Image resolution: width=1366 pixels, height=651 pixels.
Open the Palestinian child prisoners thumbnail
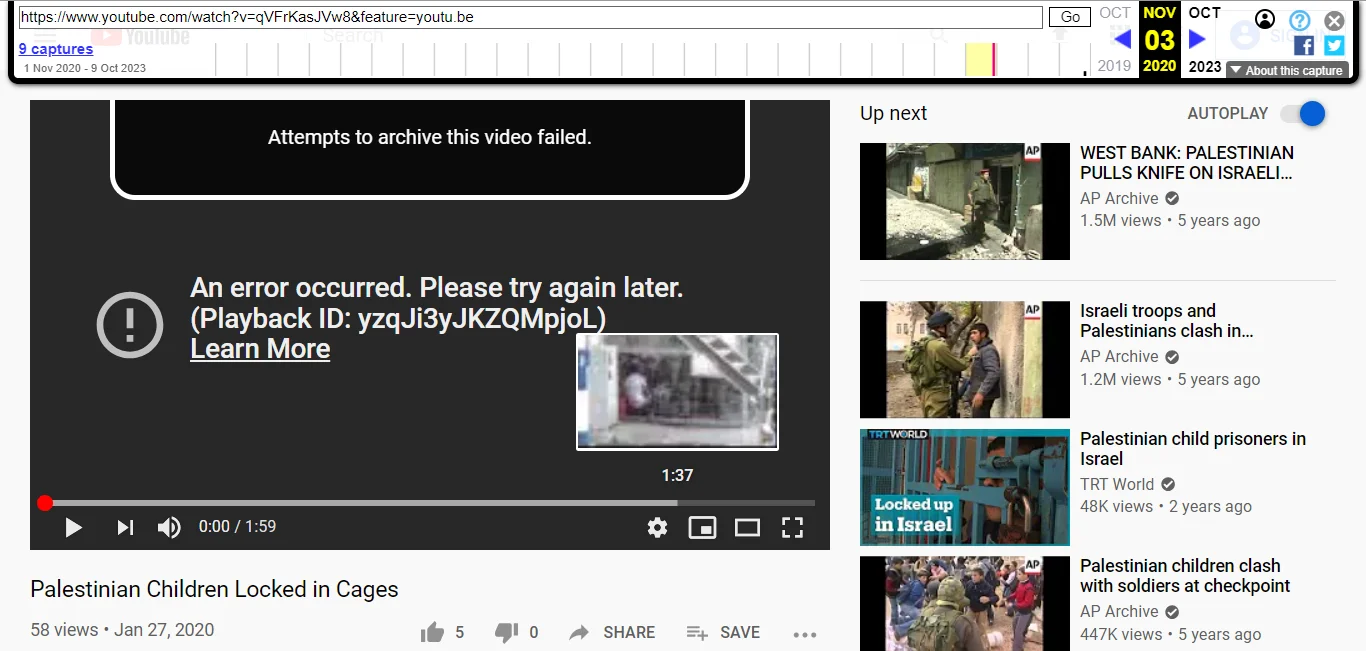pyautogui.click(x=963, y=487)
